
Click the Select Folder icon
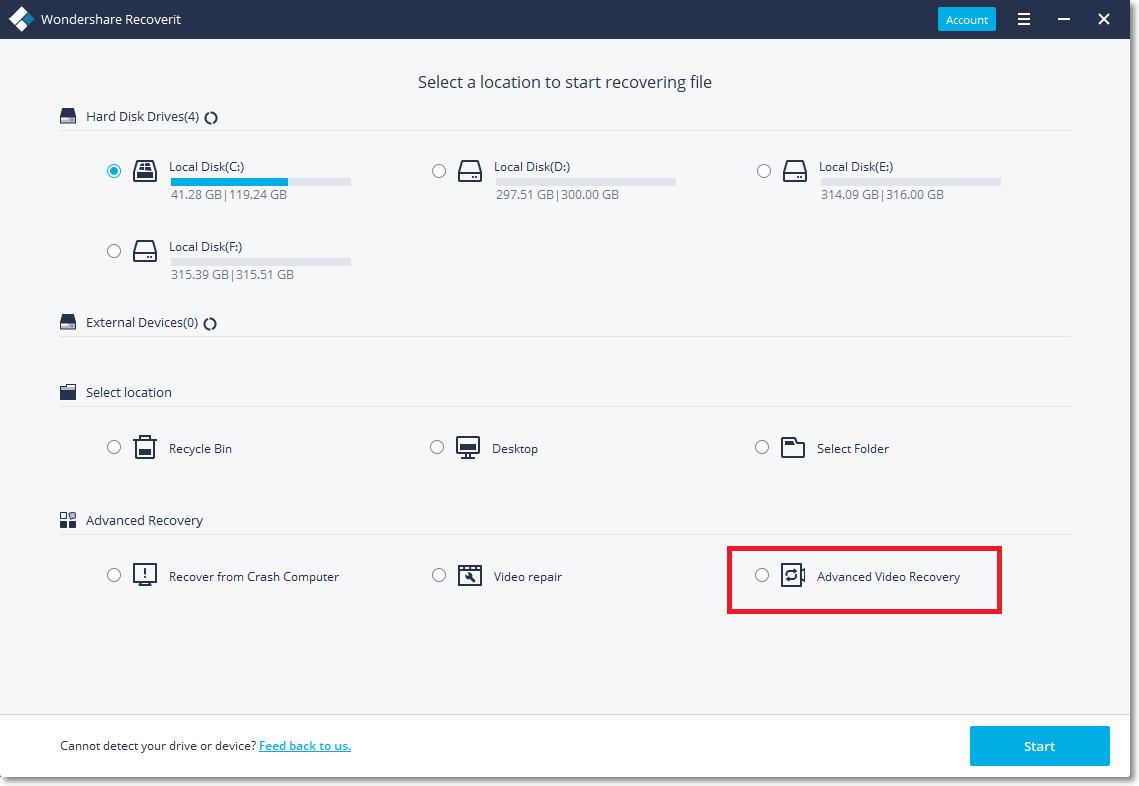coord(793,447)
